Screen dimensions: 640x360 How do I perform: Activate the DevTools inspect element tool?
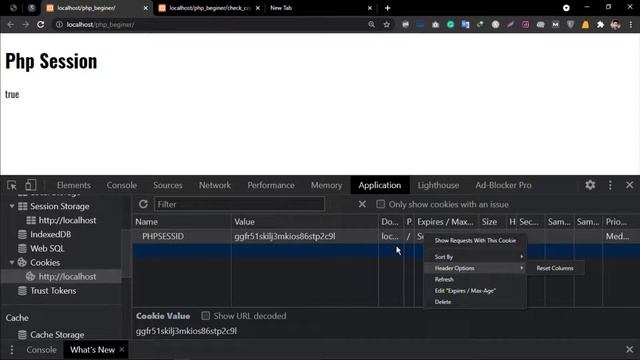[x=12, y=185]
